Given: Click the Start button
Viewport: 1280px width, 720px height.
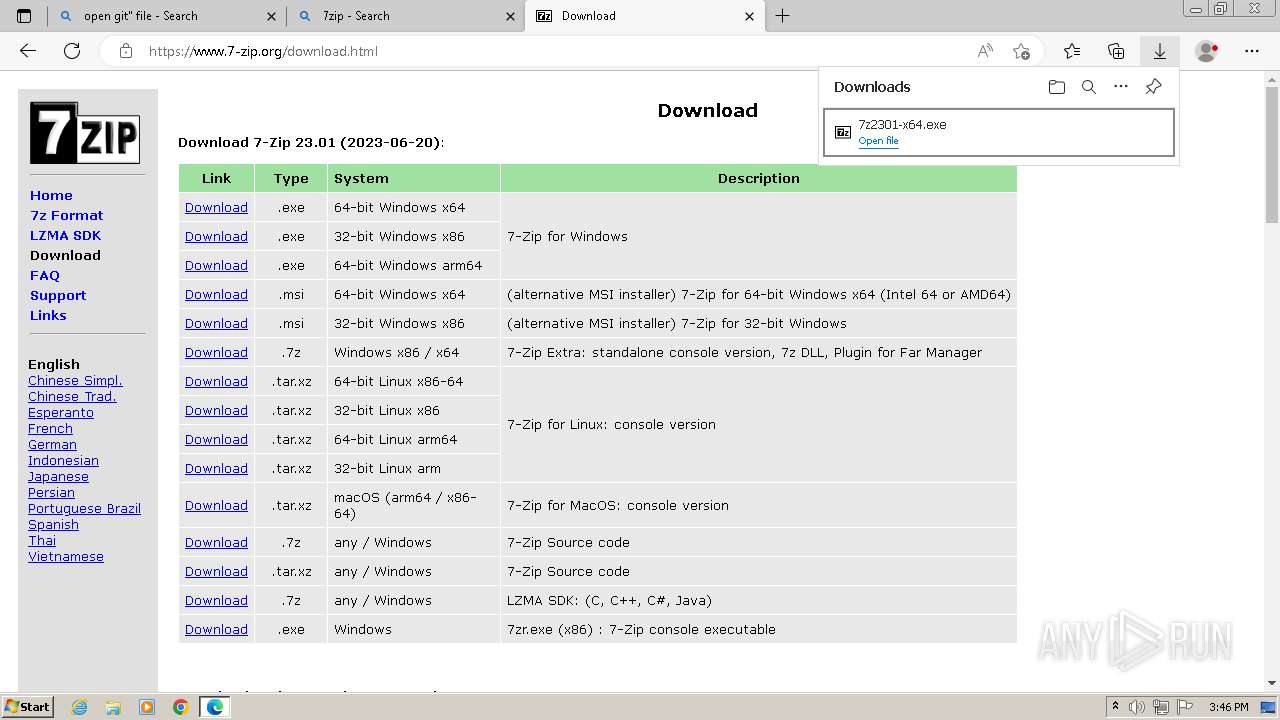Looking at the screenshot, I should (27, 707).
